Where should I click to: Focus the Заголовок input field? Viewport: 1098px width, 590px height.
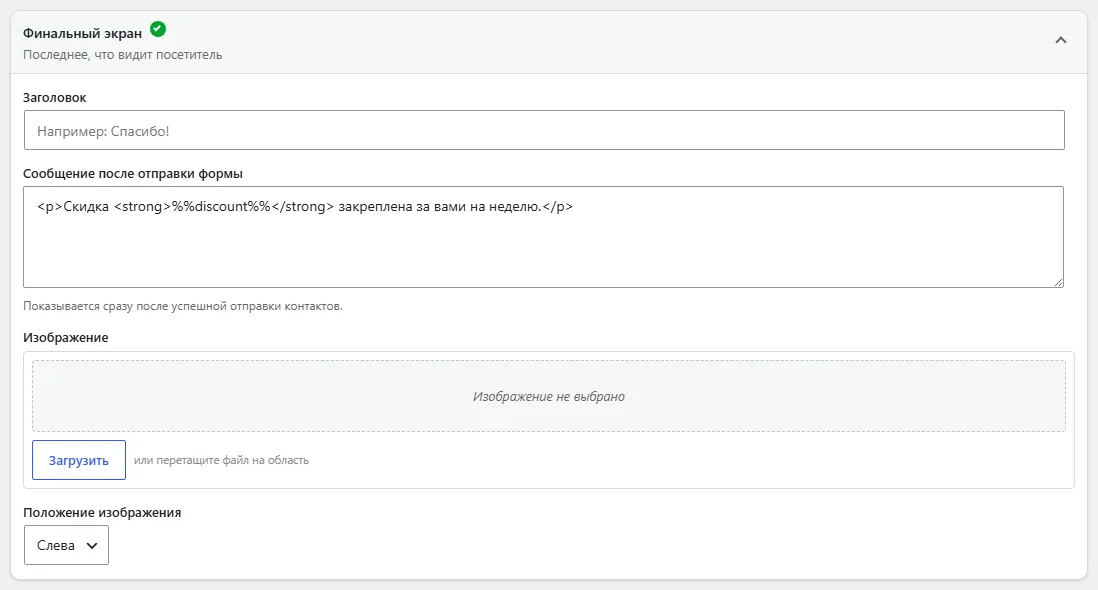coord(544,130)
